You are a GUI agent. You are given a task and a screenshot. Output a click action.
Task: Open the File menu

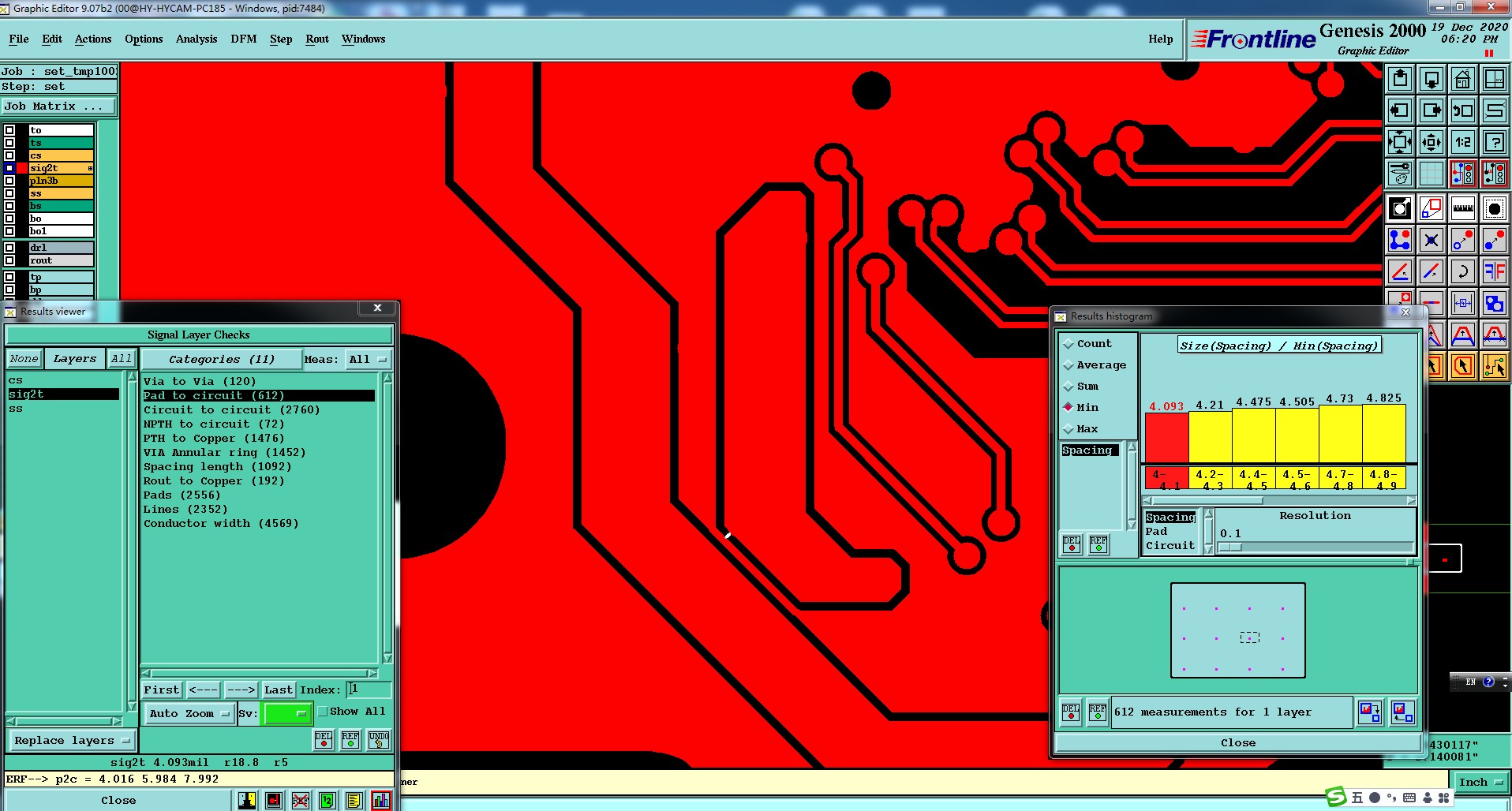point(19,39)
